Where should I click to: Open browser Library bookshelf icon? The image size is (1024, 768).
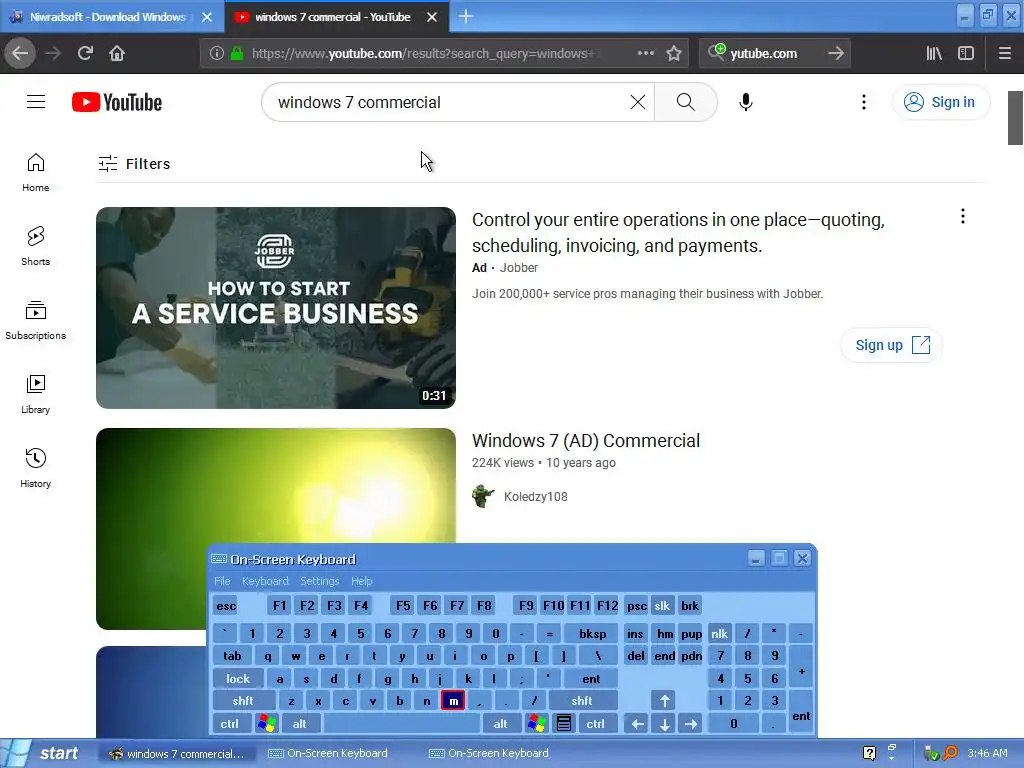click(934, 53)
